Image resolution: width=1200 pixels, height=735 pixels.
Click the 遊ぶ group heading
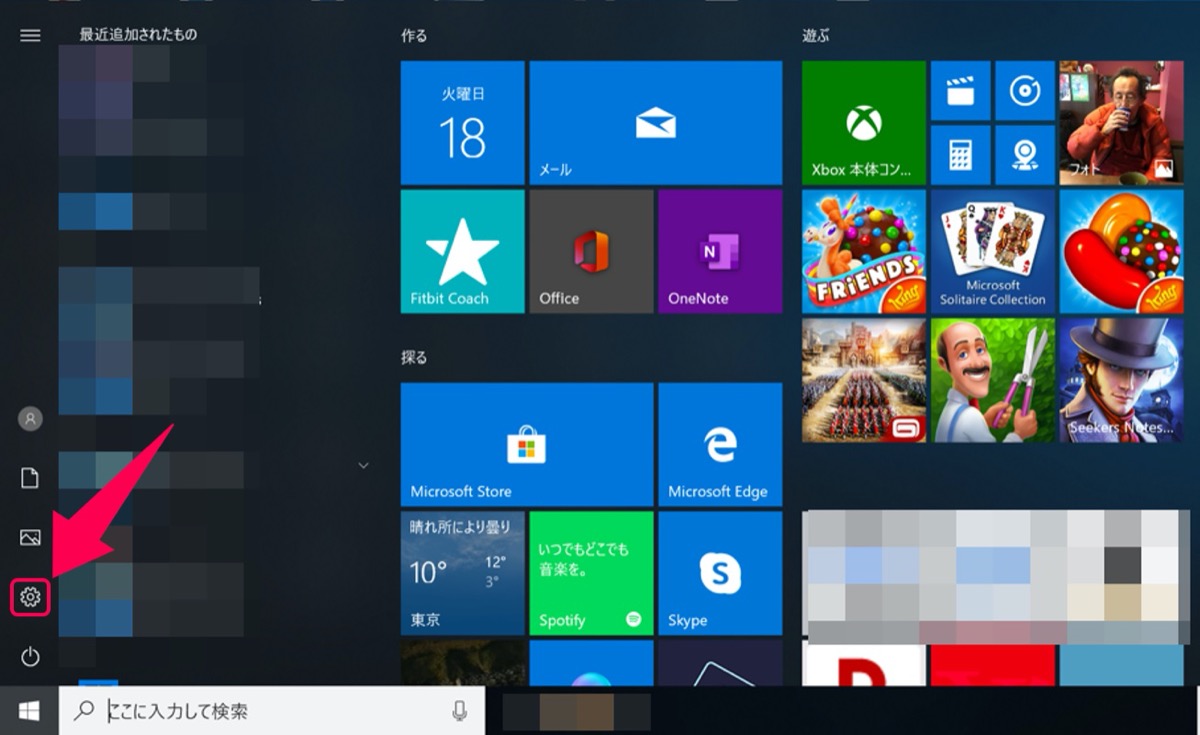816,36
